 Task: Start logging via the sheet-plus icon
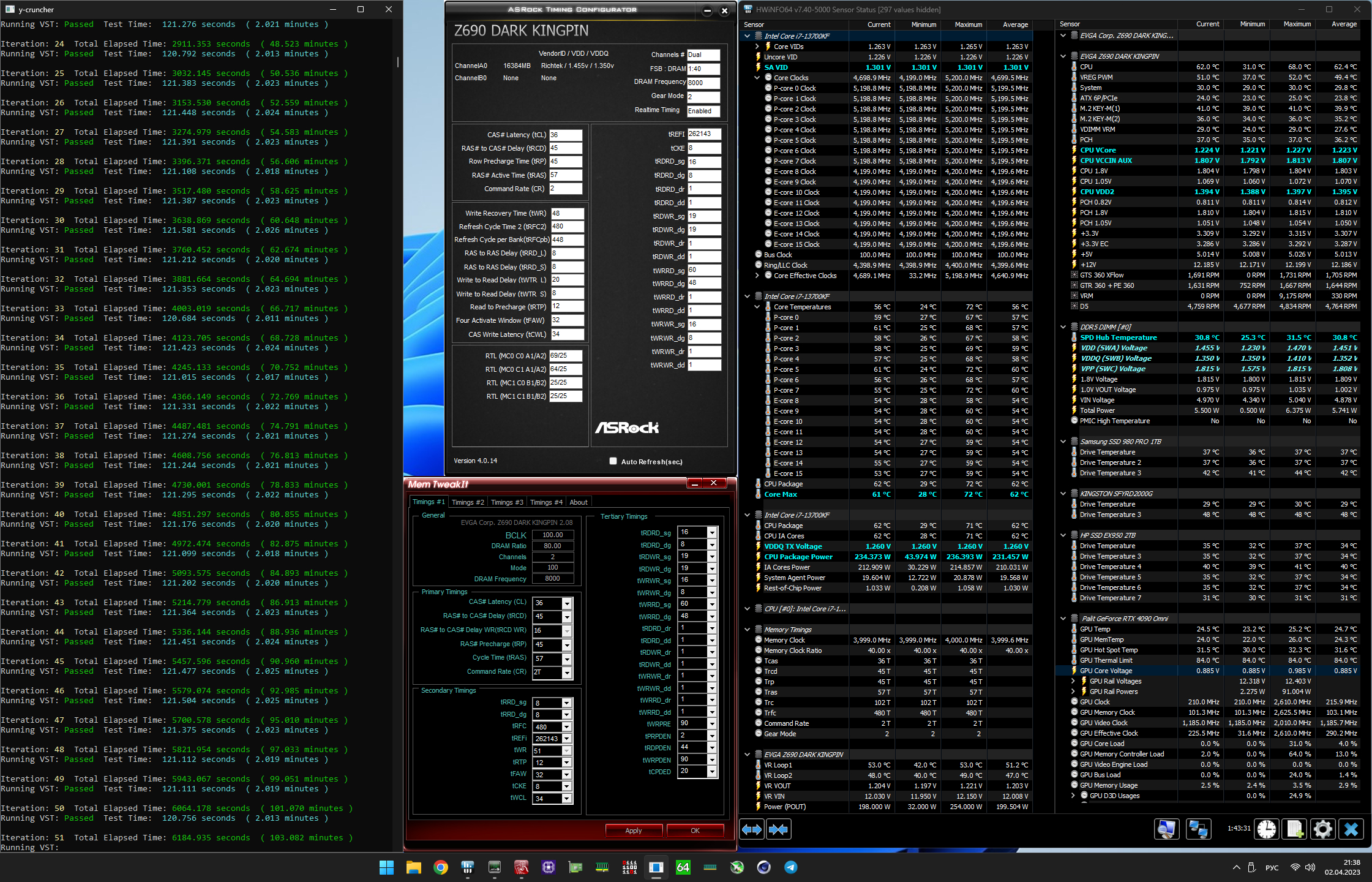[x=1294, y=829]
